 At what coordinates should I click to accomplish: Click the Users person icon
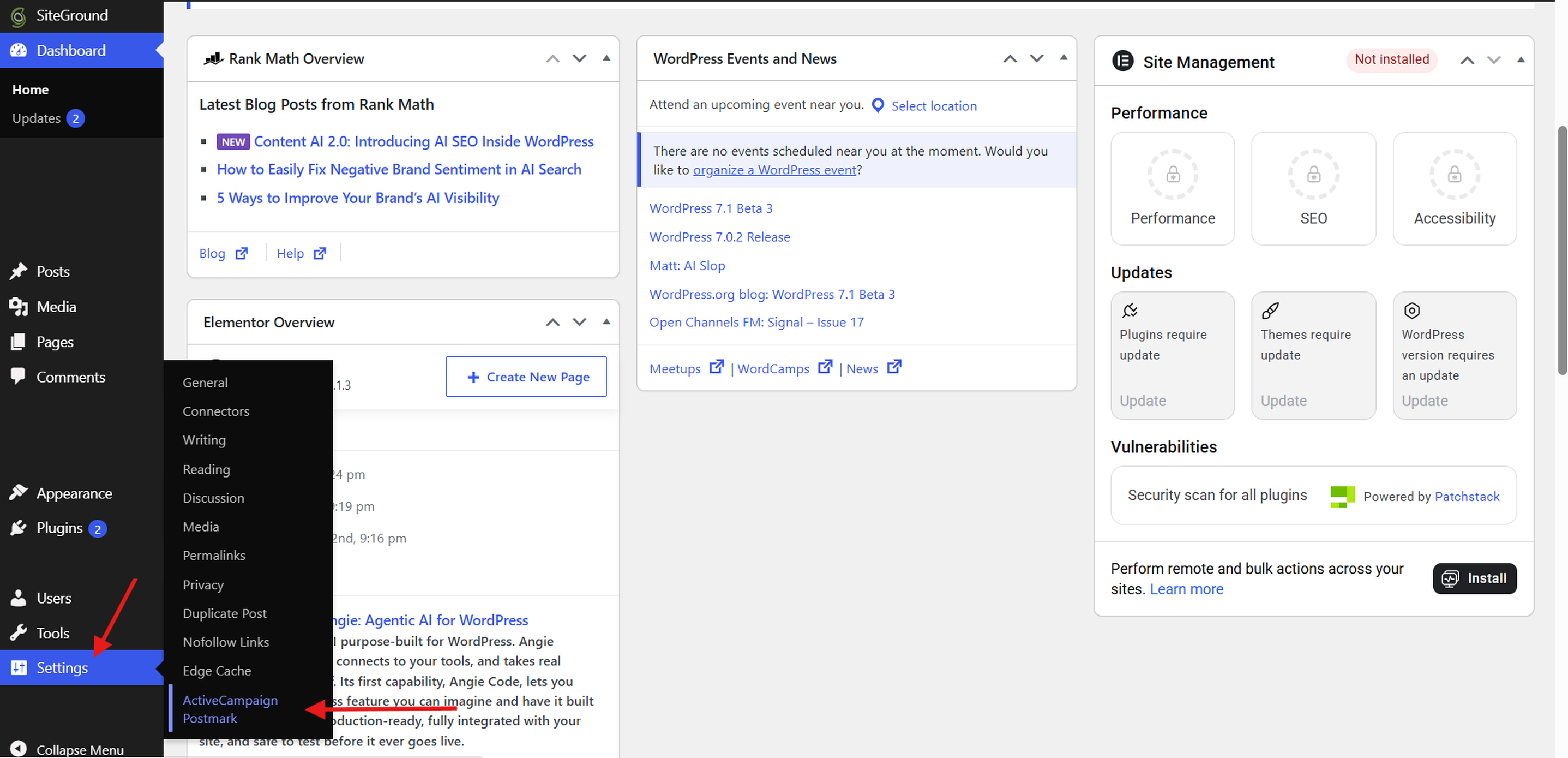tap(18, 599)
